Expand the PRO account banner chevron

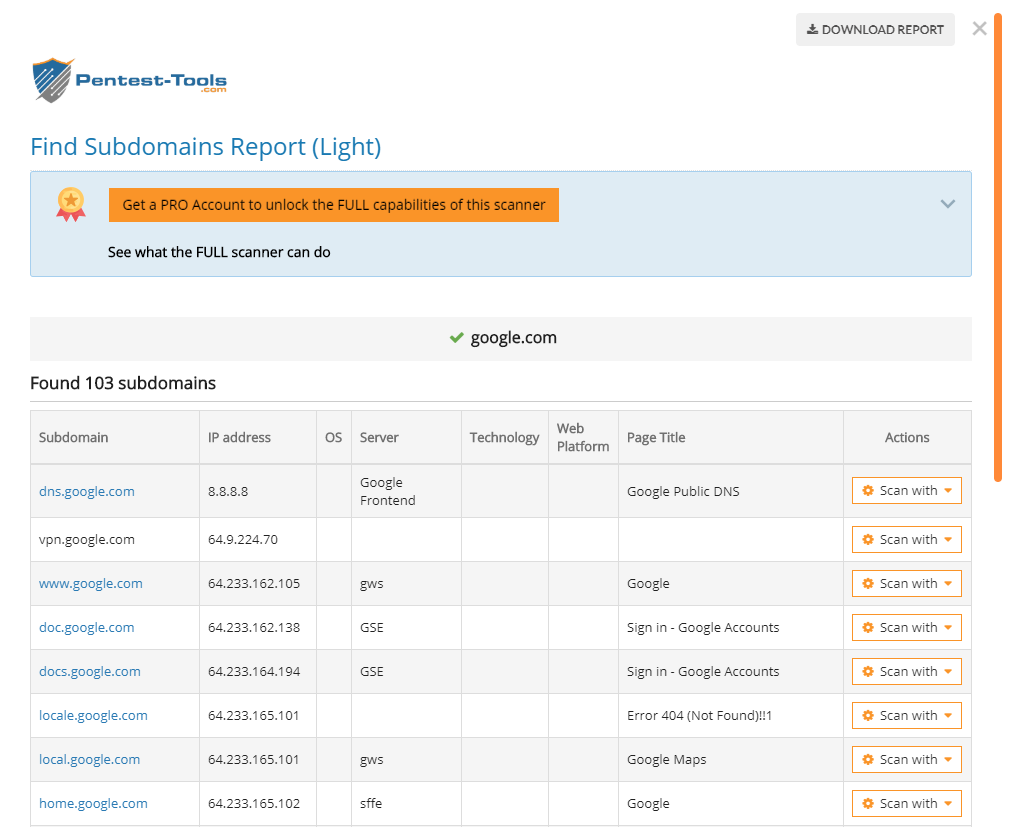[947, 204]
